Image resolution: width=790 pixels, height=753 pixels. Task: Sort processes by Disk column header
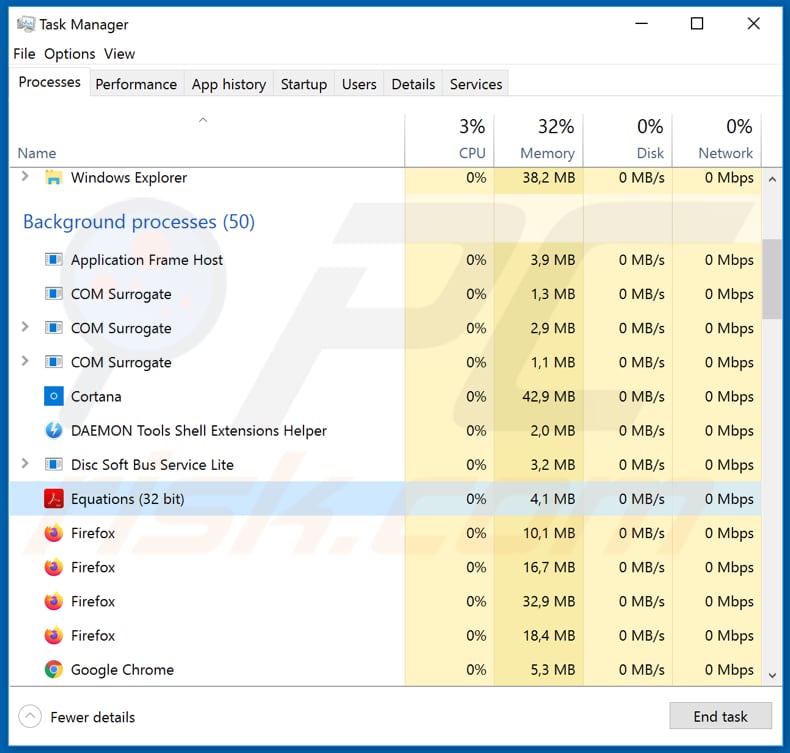pyautogui.click(x=628, y=140)
